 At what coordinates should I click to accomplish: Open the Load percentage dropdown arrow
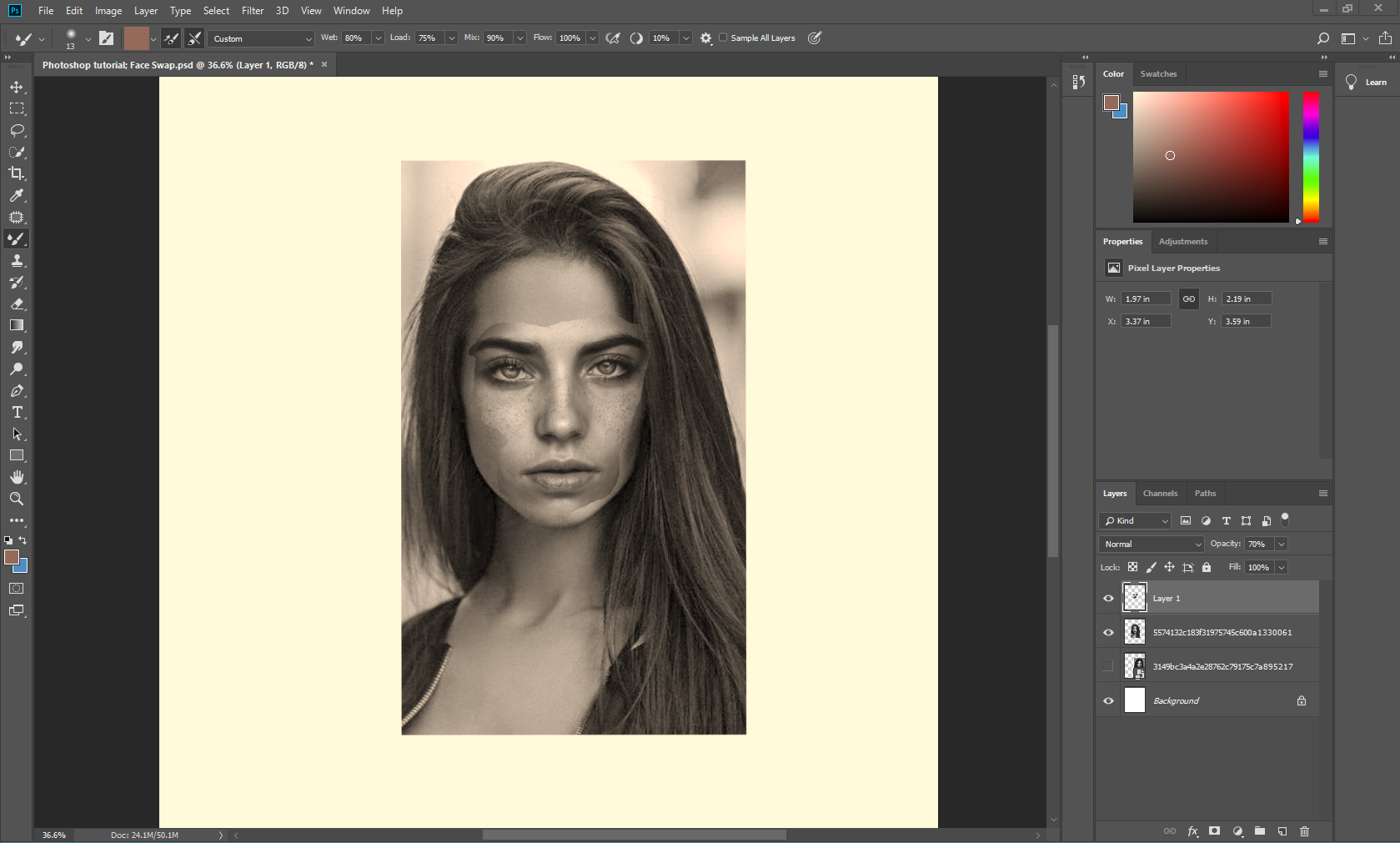pos(451,38)
